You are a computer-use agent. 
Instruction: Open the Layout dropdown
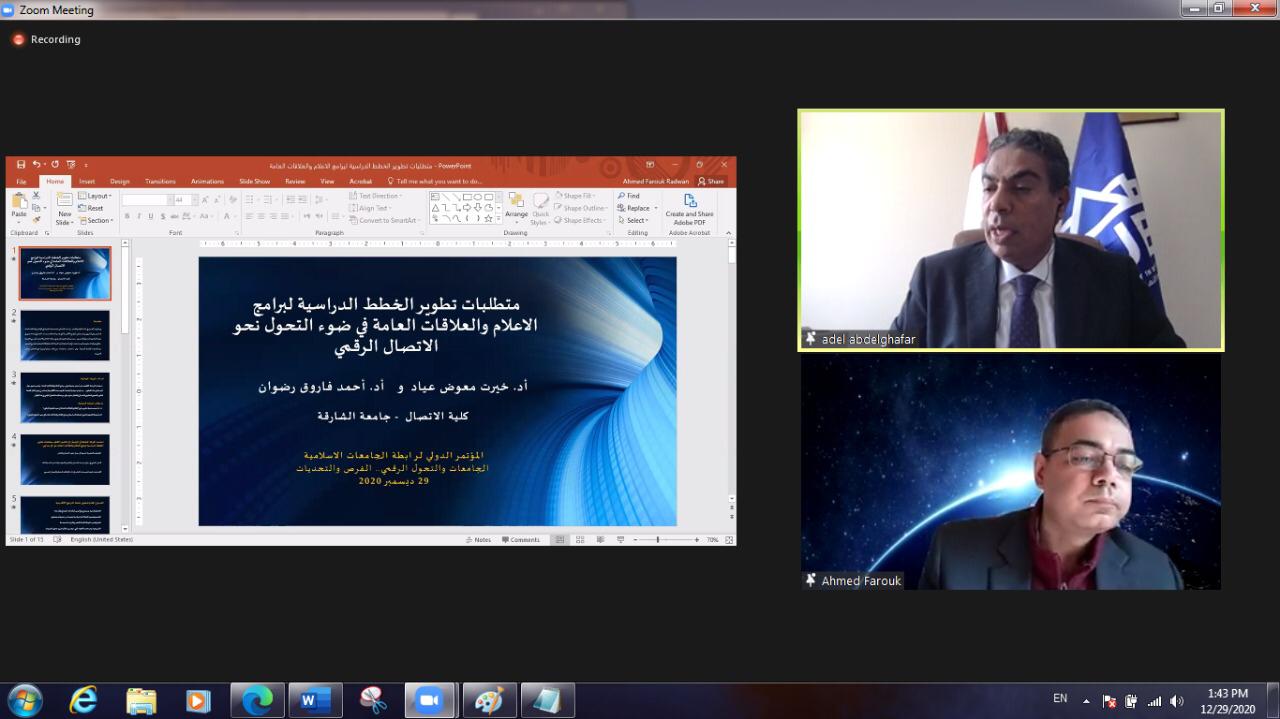[94, 196]
